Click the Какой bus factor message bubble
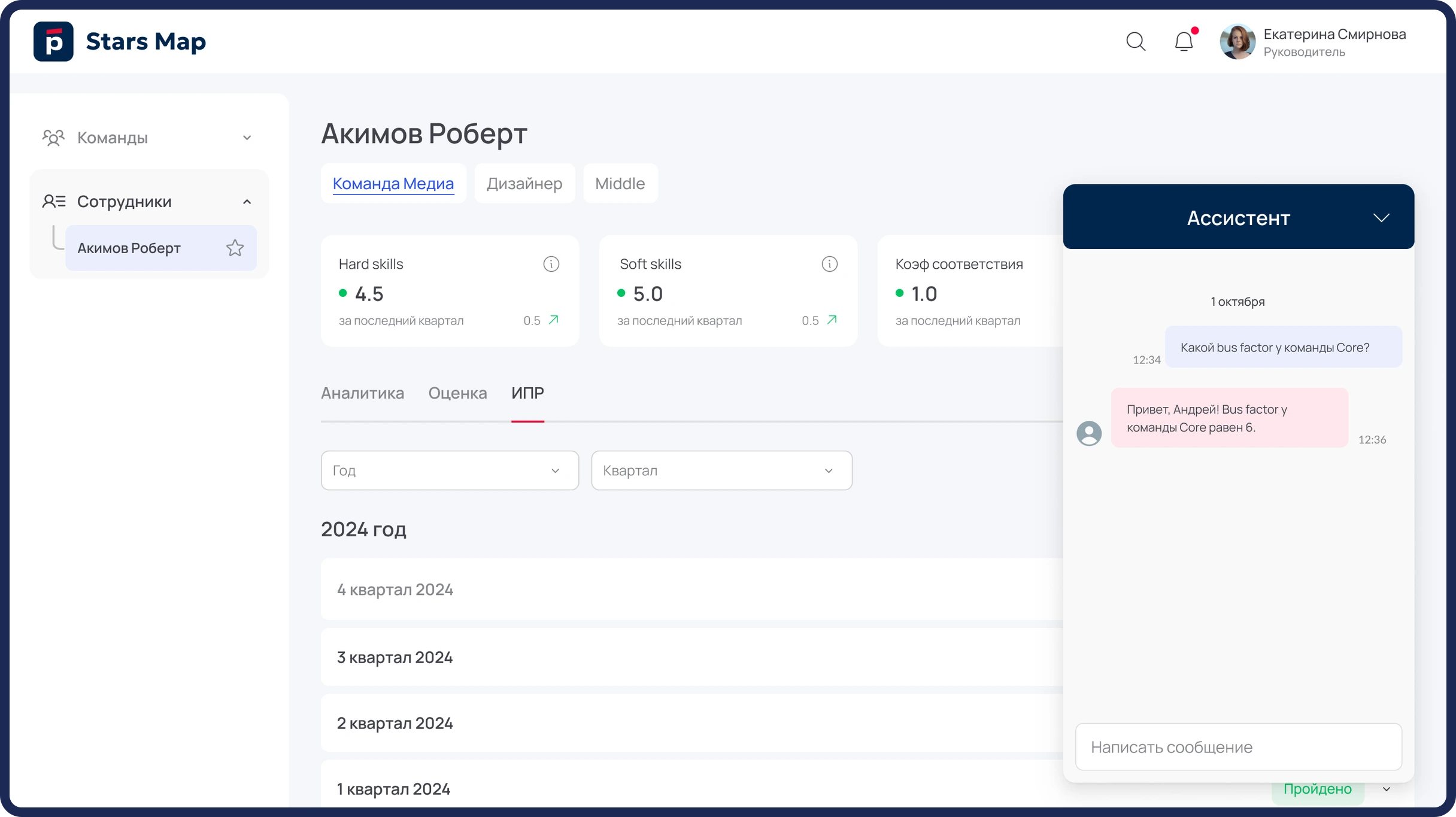 tap(1283, 347)
